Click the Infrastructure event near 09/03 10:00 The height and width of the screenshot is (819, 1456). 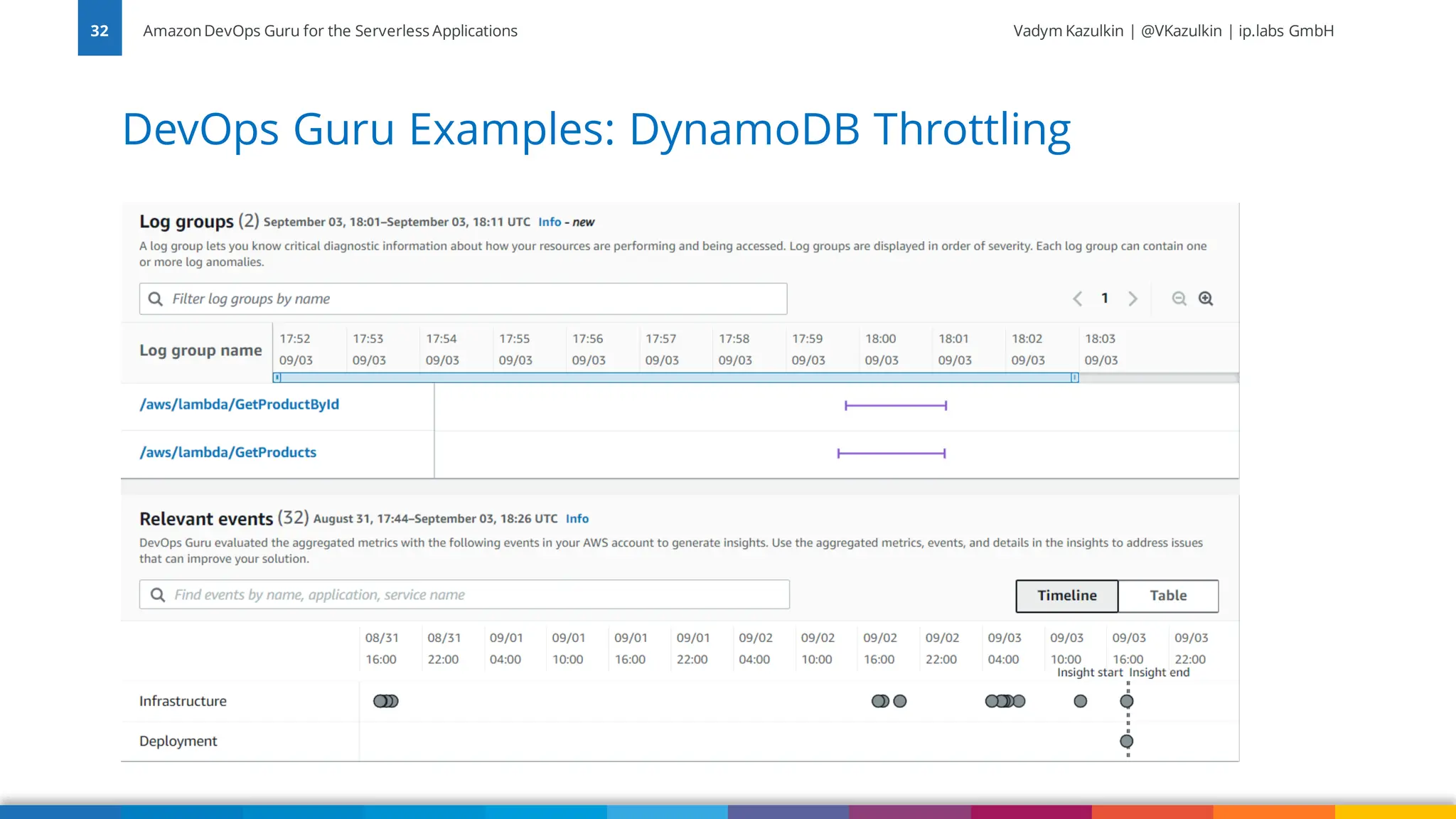[x=1080, y=702]
